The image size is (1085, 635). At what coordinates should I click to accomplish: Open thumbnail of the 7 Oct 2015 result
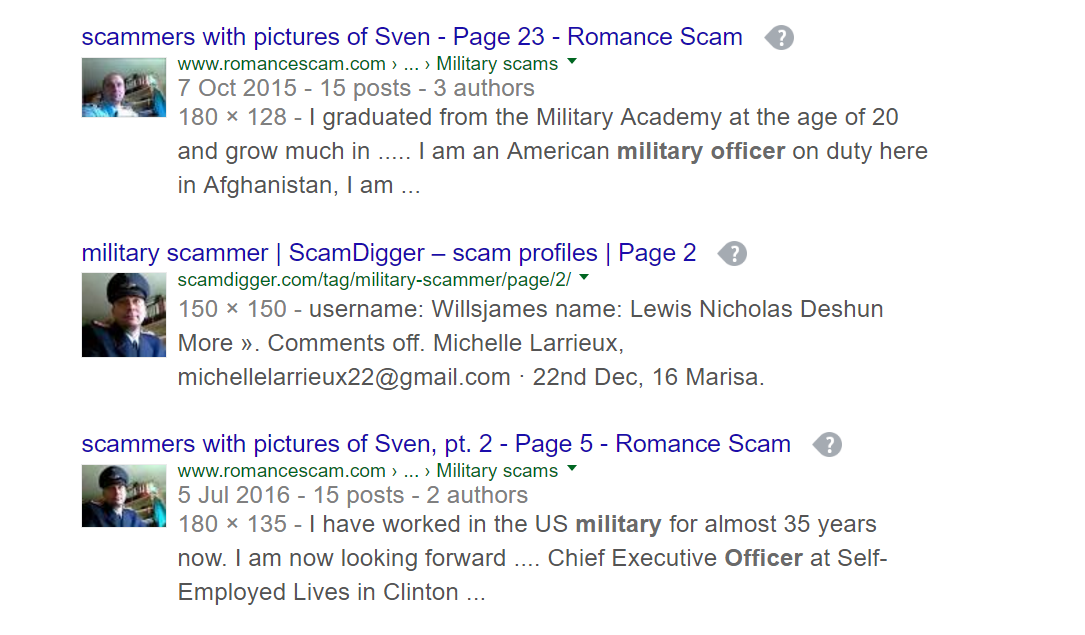point(124,87)
